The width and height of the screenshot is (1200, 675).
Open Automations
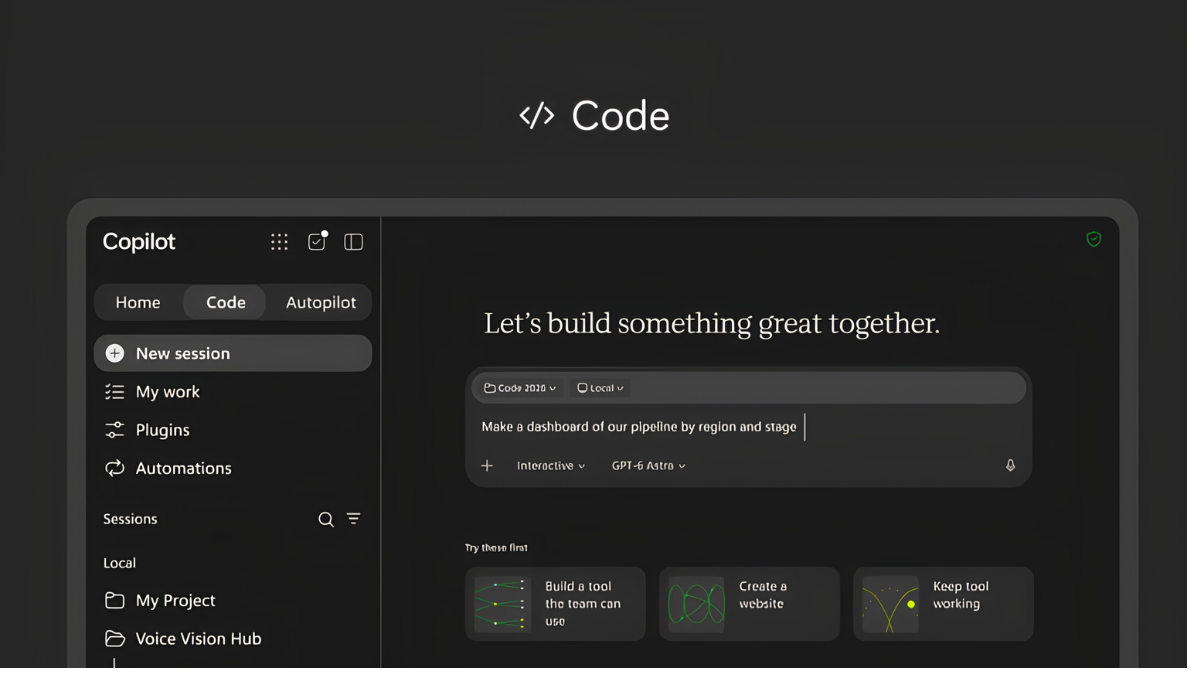coord(233,468)
